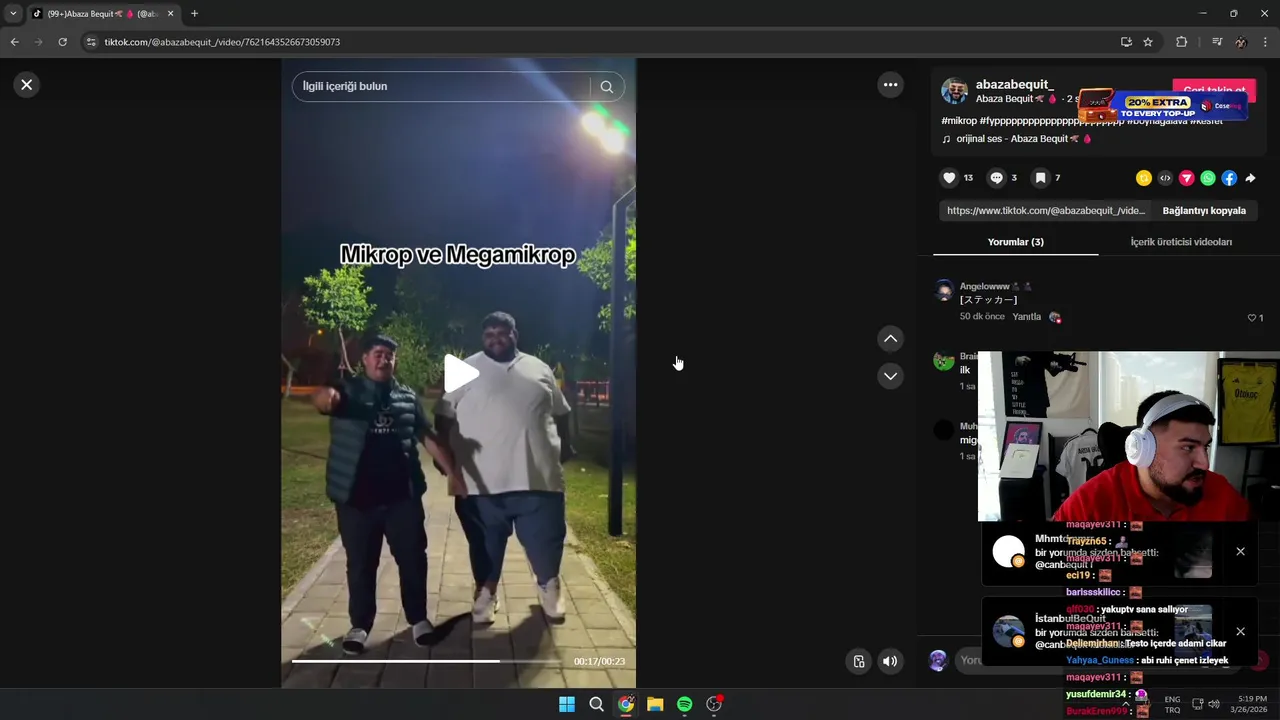Image resolution: width=1280 pixels, height=720 pixels.
Task: Open 'İçerik üreticisi videoları' tab
Action: point(1181,242)
